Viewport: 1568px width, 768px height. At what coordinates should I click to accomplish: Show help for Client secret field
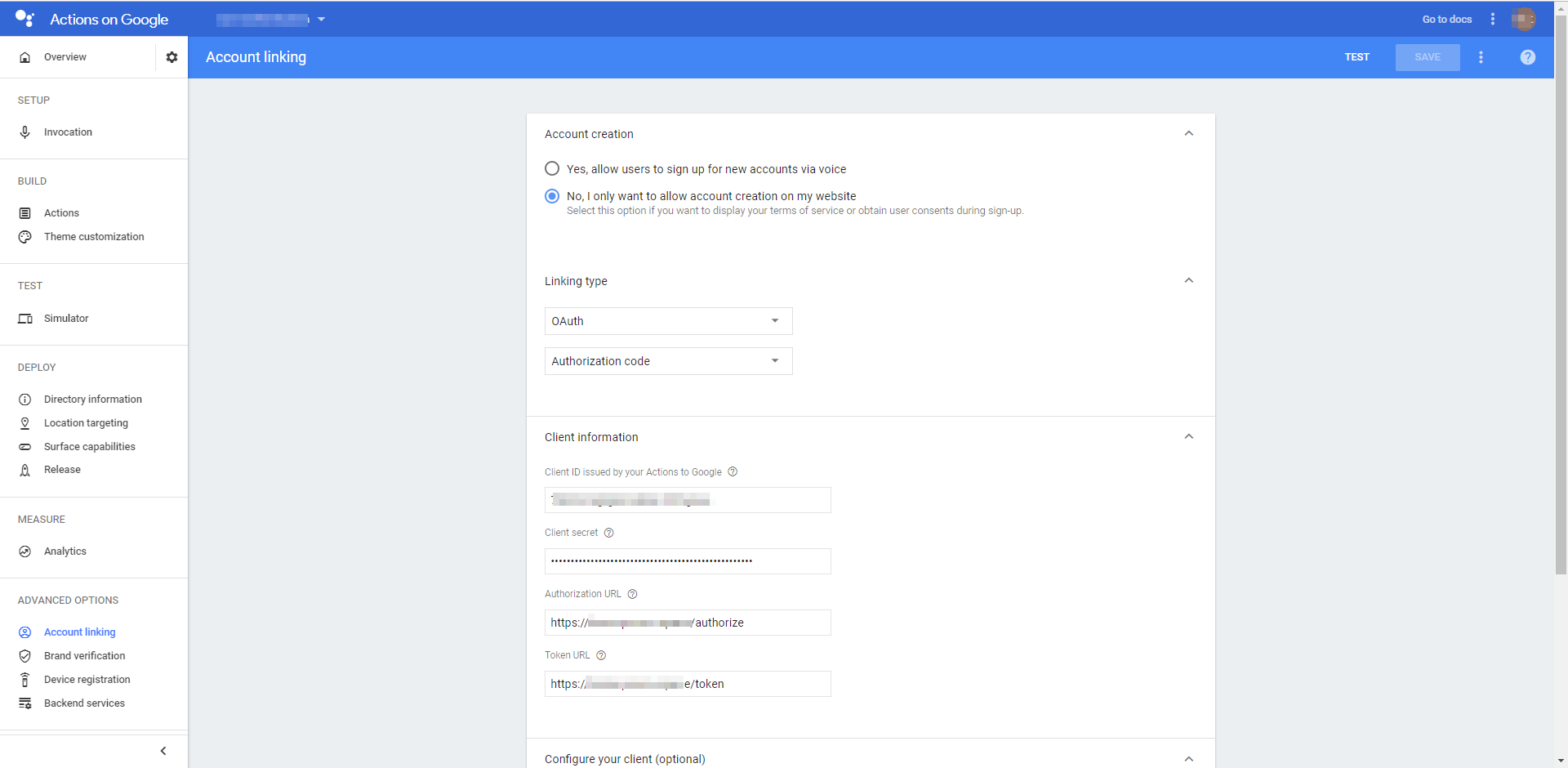(608, 533)
